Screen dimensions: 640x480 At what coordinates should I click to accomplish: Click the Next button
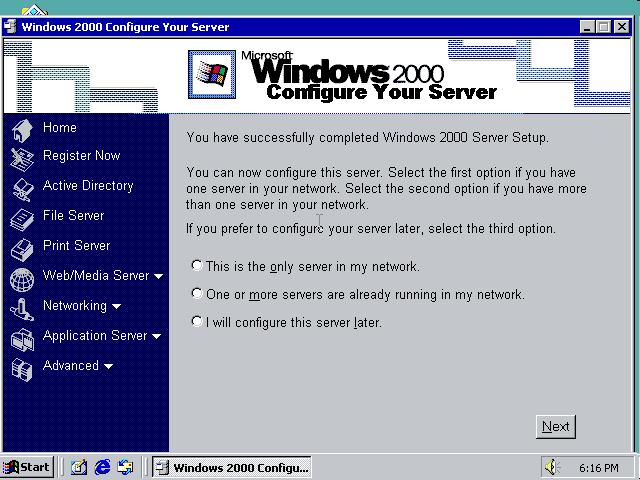click(x=556, y=427)
